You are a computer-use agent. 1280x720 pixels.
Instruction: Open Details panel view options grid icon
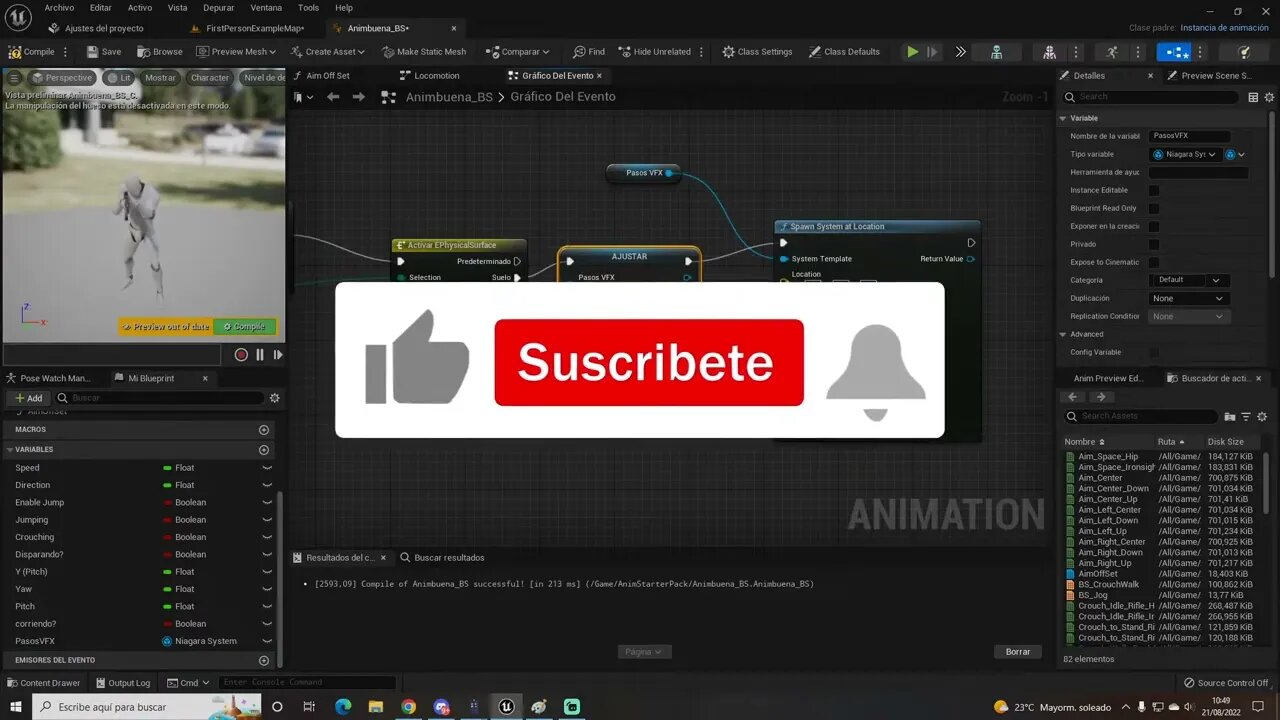pos(1253,97)
